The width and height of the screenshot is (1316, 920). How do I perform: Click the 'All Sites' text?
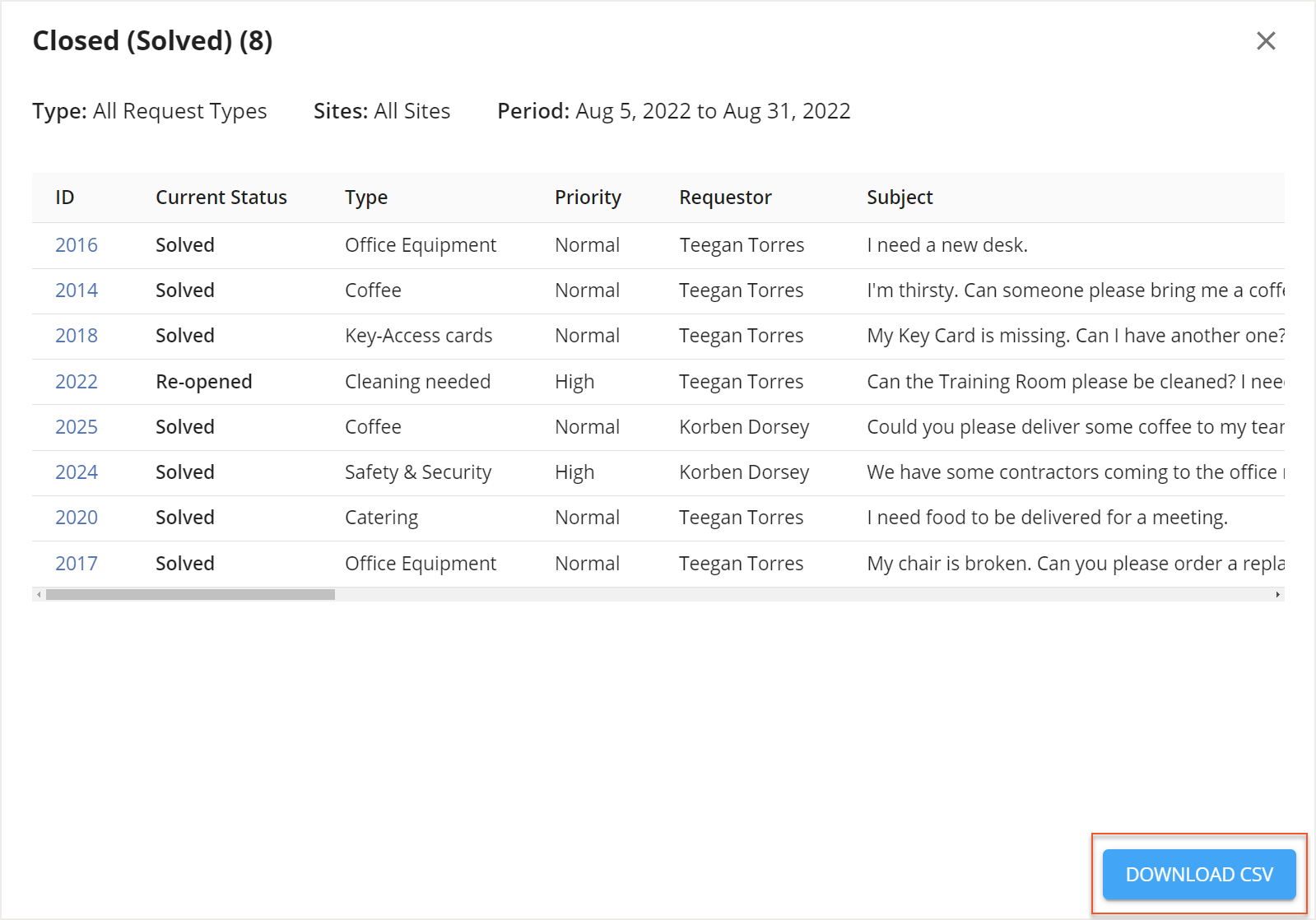click(x=412, y=111)
